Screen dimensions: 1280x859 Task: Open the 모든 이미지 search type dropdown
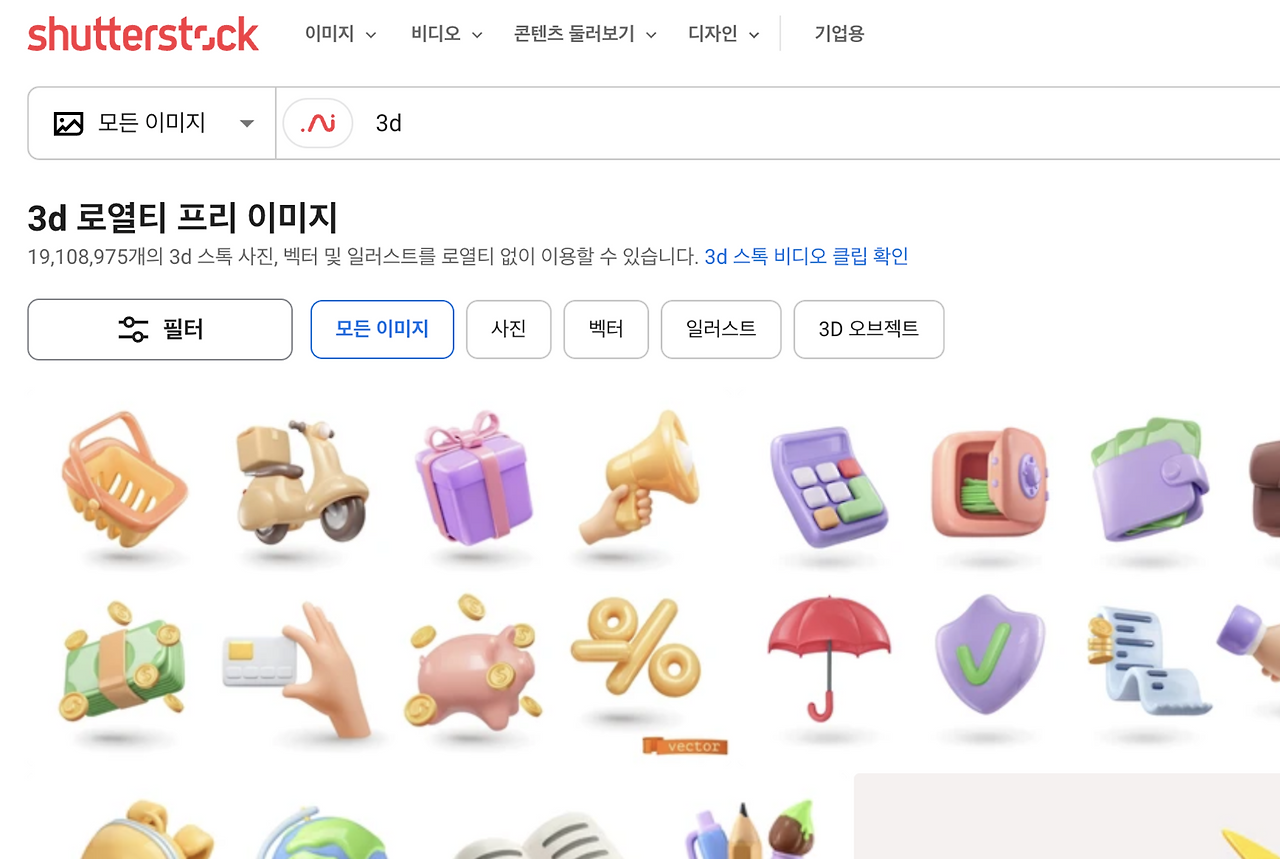[152, 123]
